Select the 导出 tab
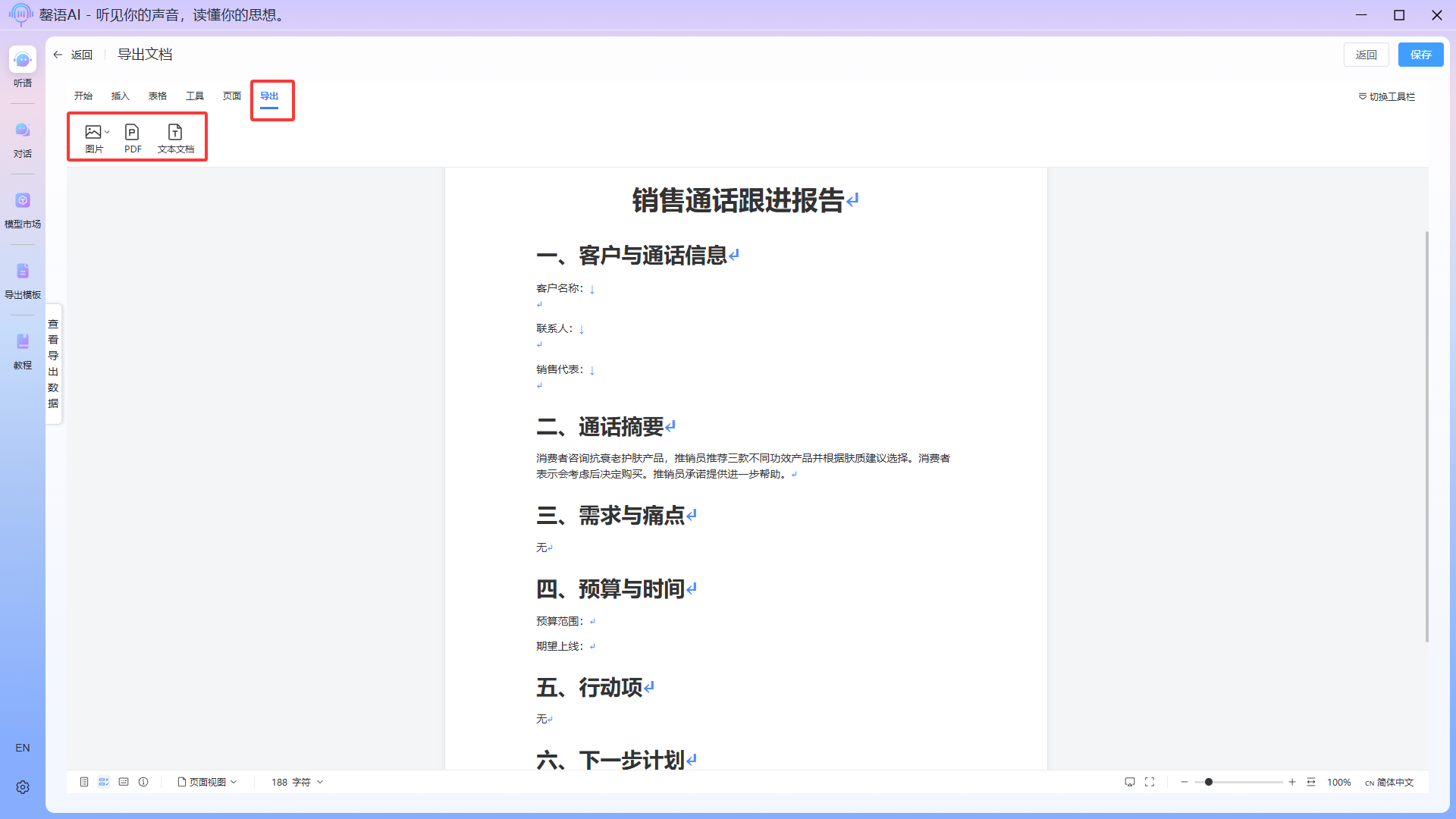Screen dimensions: 1456x819 tap(269, 96)
